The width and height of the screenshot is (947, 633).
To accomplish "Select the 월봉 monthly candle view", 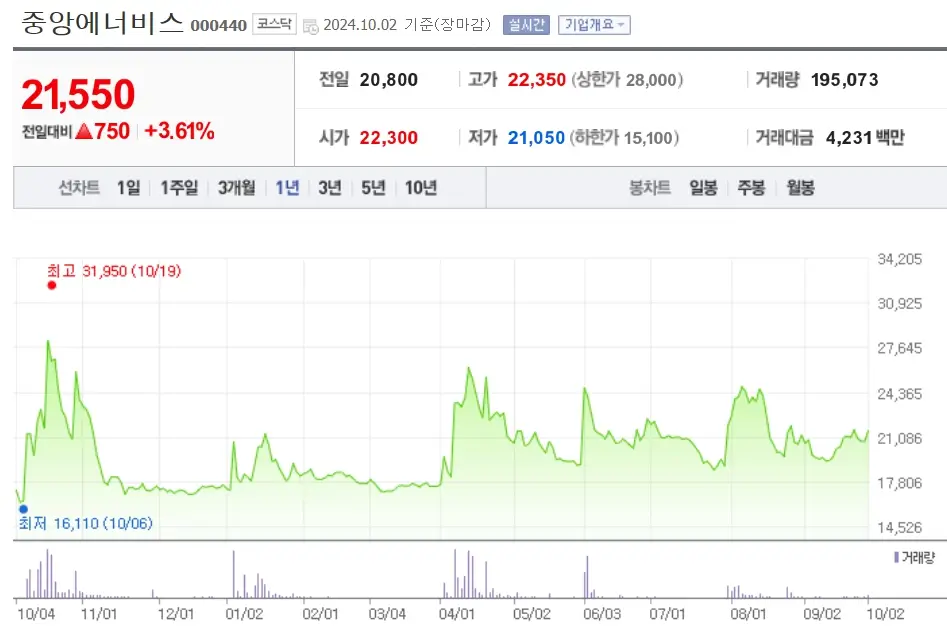I will (797, 187).
